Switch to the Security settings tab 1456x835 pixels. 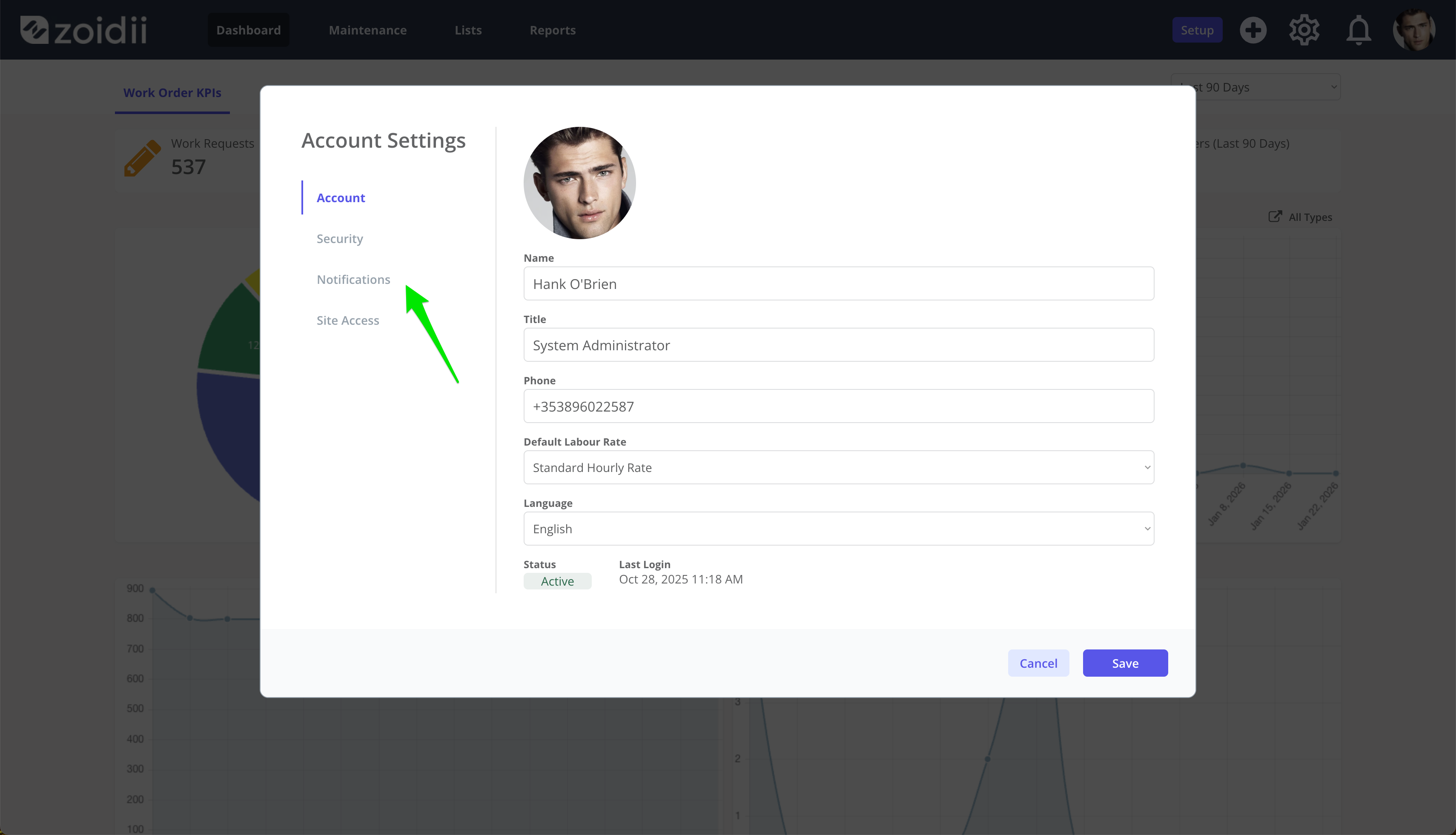click(x=340, y=239)
